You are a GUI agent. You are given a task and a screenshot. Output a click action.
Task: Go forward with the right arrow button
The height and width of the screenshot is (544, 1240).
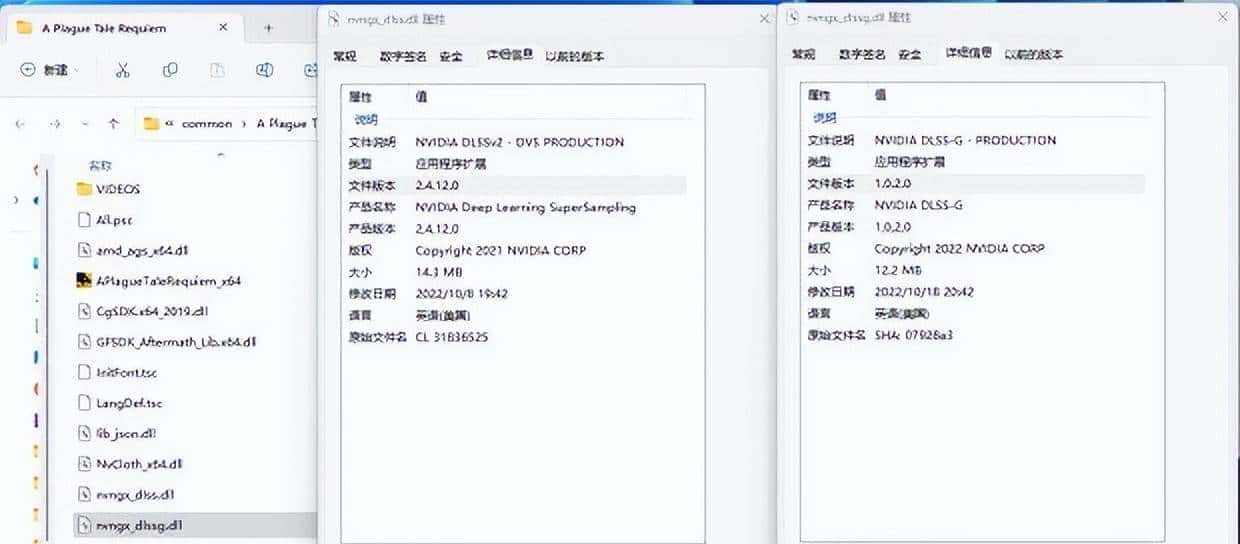[x=55, y=124]
